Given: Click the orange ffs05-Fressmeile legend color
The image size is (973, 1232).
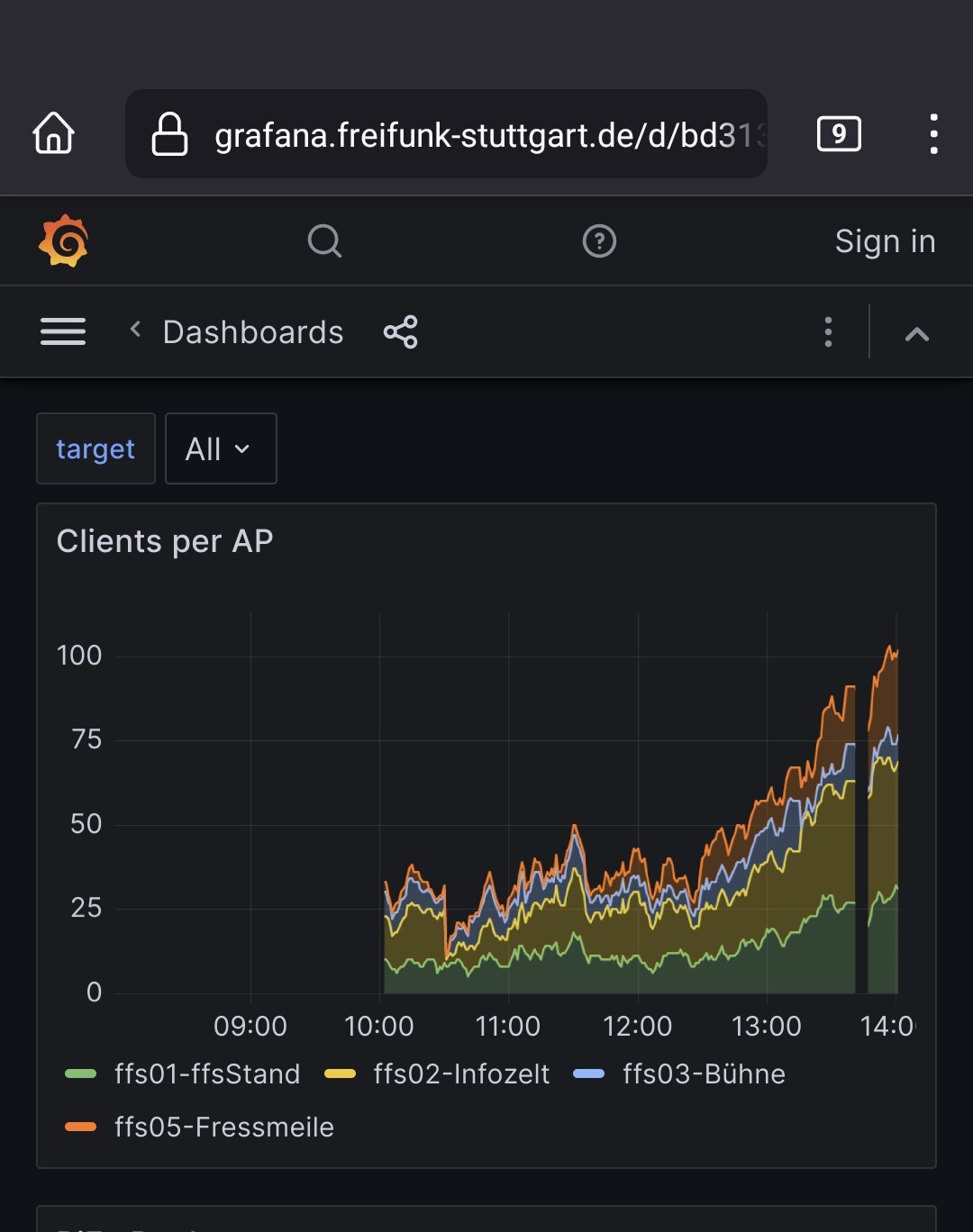Looking at the screenshot, I should (81, 1127).
